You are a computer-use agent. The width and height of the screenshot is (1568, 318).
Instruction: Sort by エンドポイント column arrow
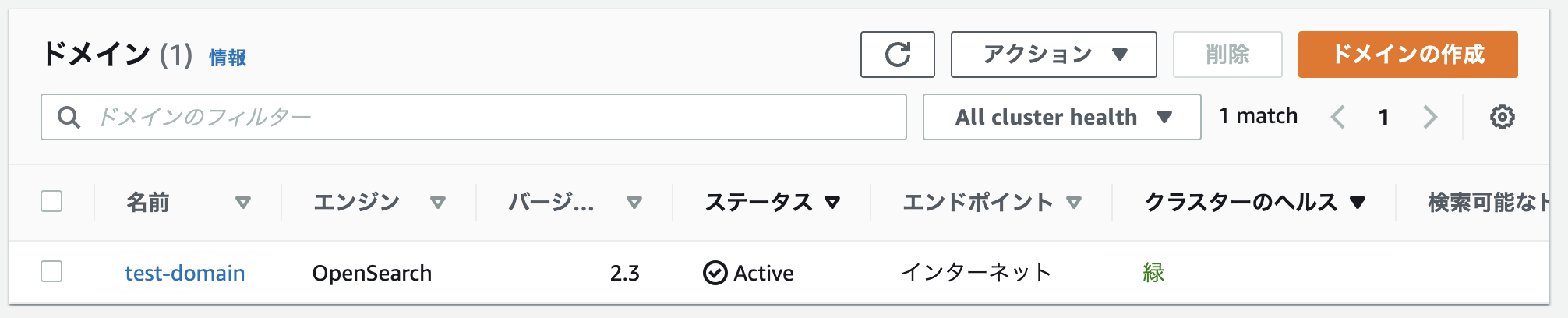tap(1074, 203)
